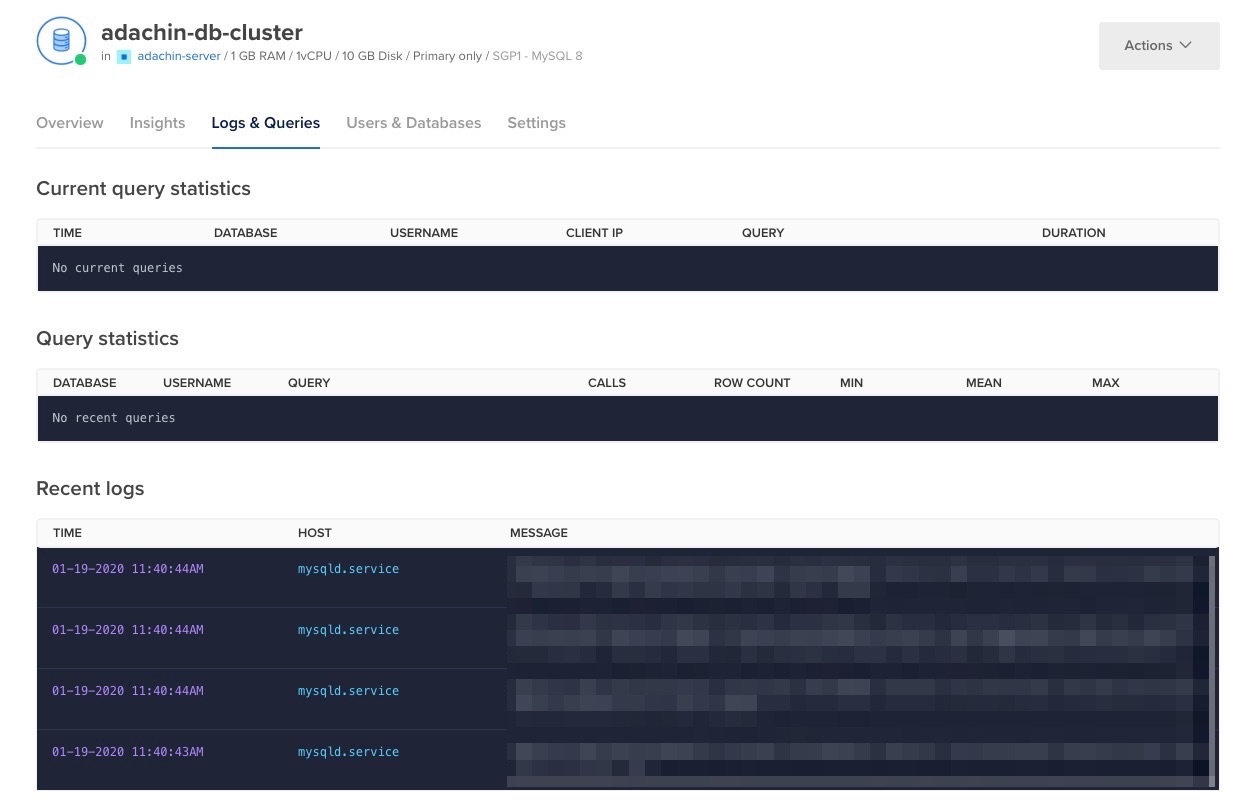Switch to the Insights tab
Image resolution: width=1257 pixels, height=808 pixels.
click(x=157, y=123)
